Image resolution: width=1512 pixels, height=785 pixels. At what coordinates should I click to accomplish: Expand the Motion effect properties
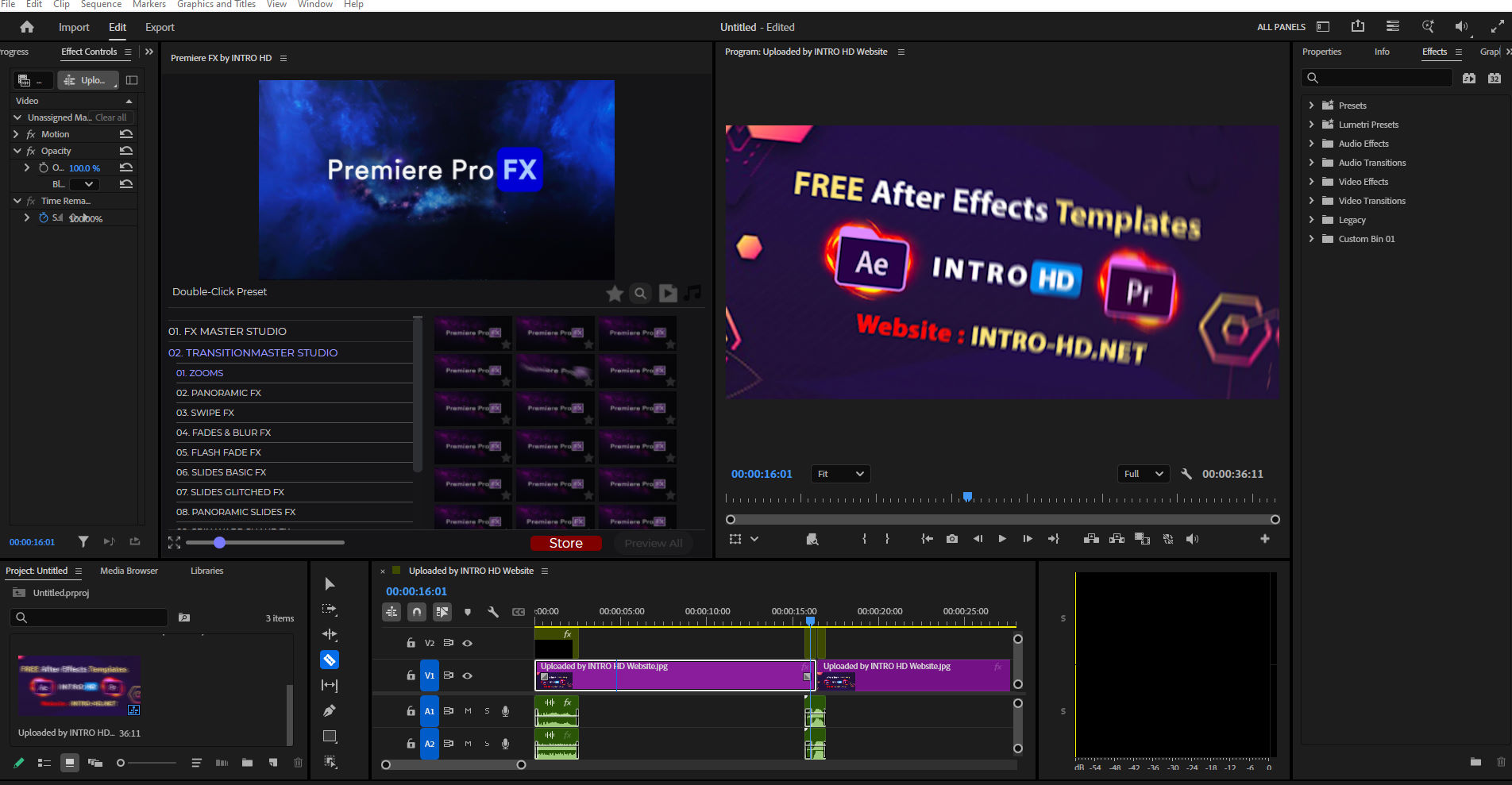click(16, 134)
